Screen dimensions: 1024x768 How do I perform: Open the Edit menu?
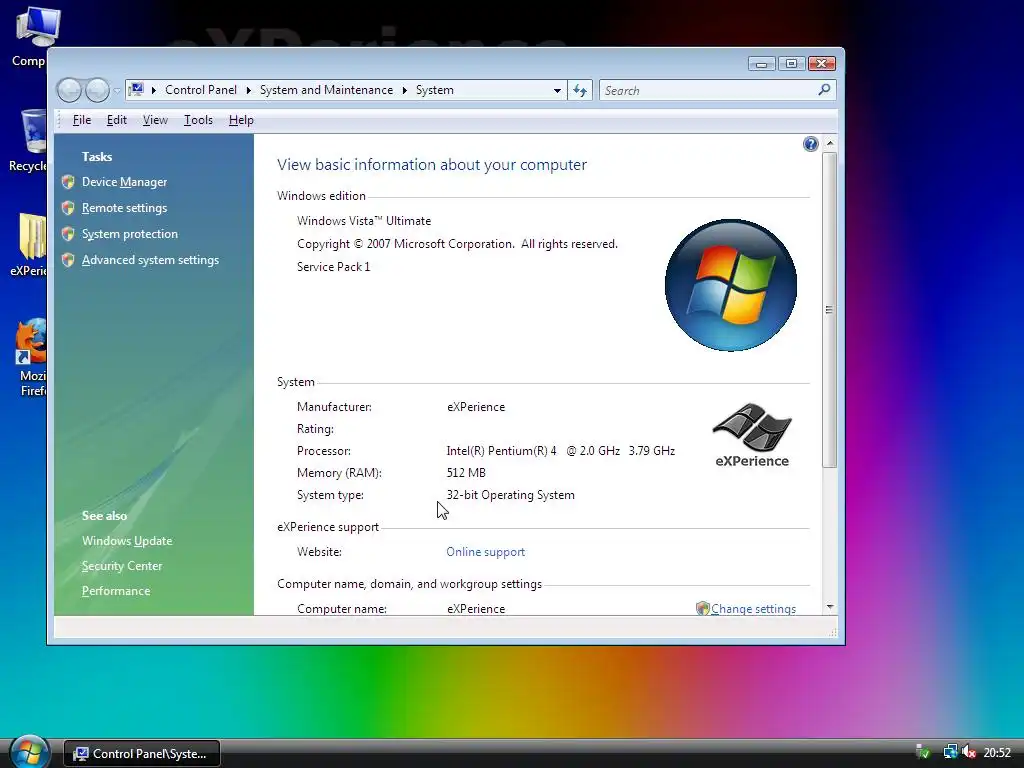tap(117, 120)
